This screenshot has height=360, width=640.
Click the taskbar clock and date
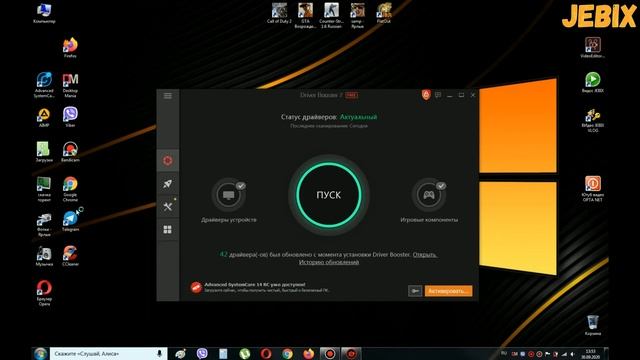[x=590, y=354]
